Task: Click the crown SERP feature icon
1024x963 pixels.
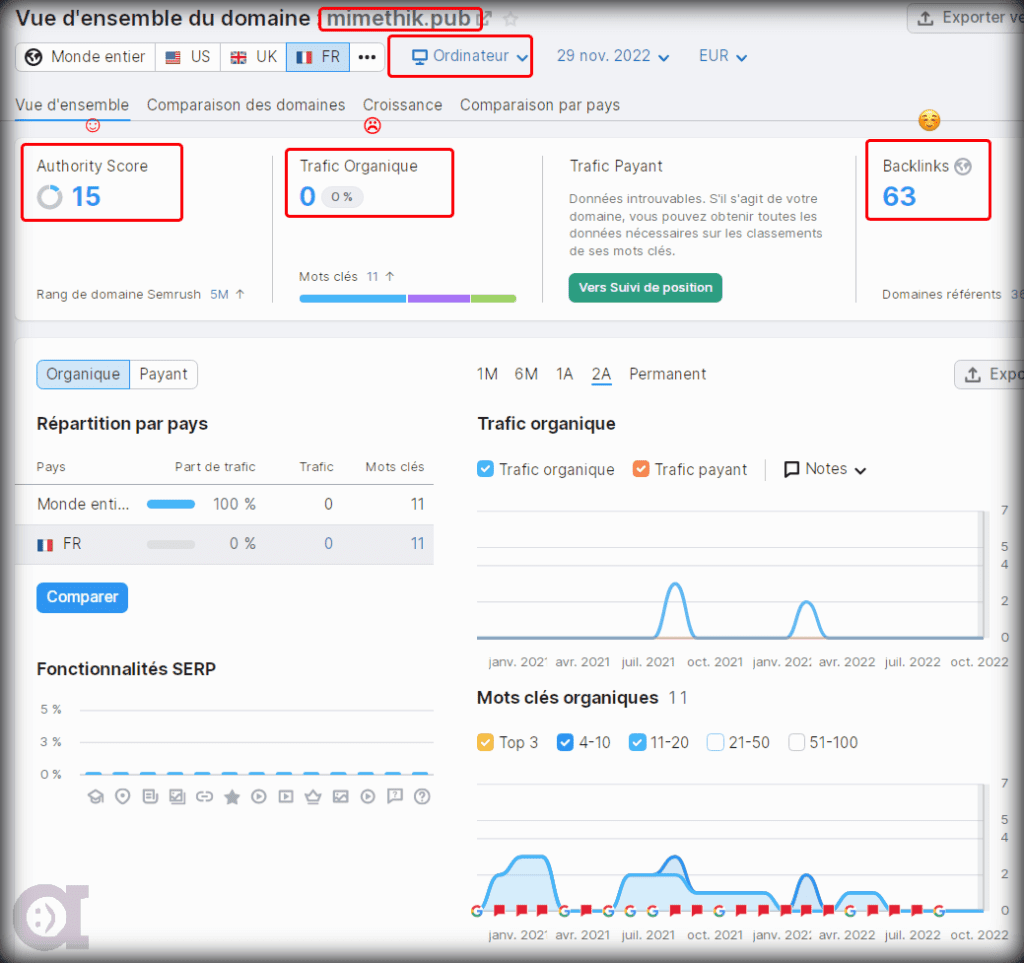Action: click(313, 797)
